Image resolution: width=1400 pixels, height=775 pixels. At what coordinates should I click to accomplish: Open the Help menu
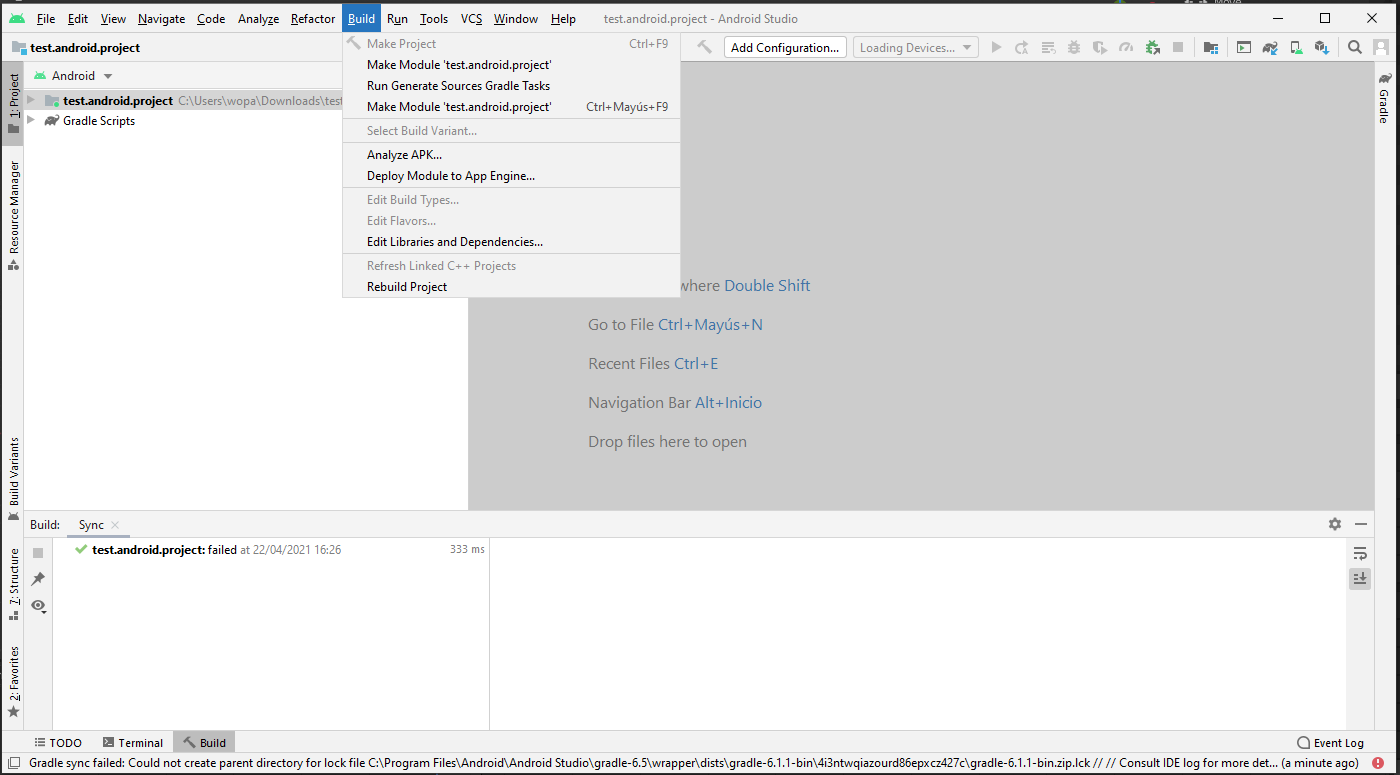point(563,19)
